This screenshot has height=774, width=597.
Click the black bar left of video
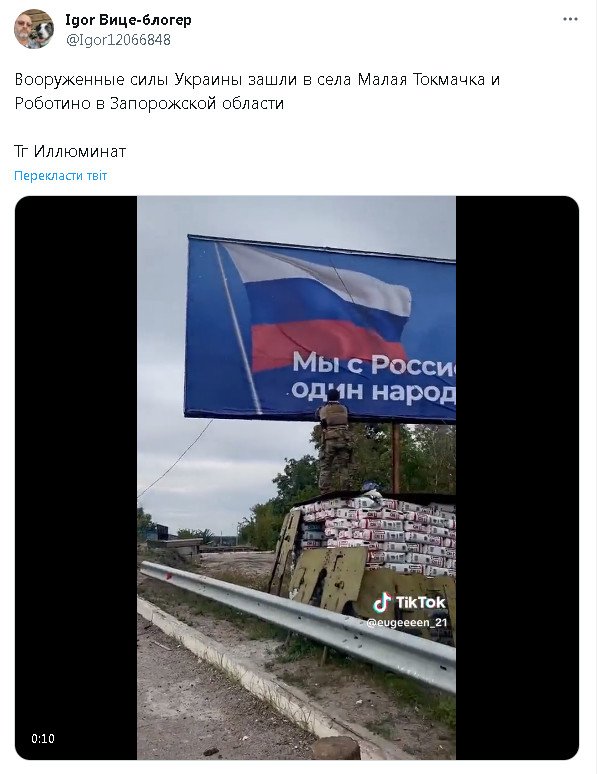(76, 477)
